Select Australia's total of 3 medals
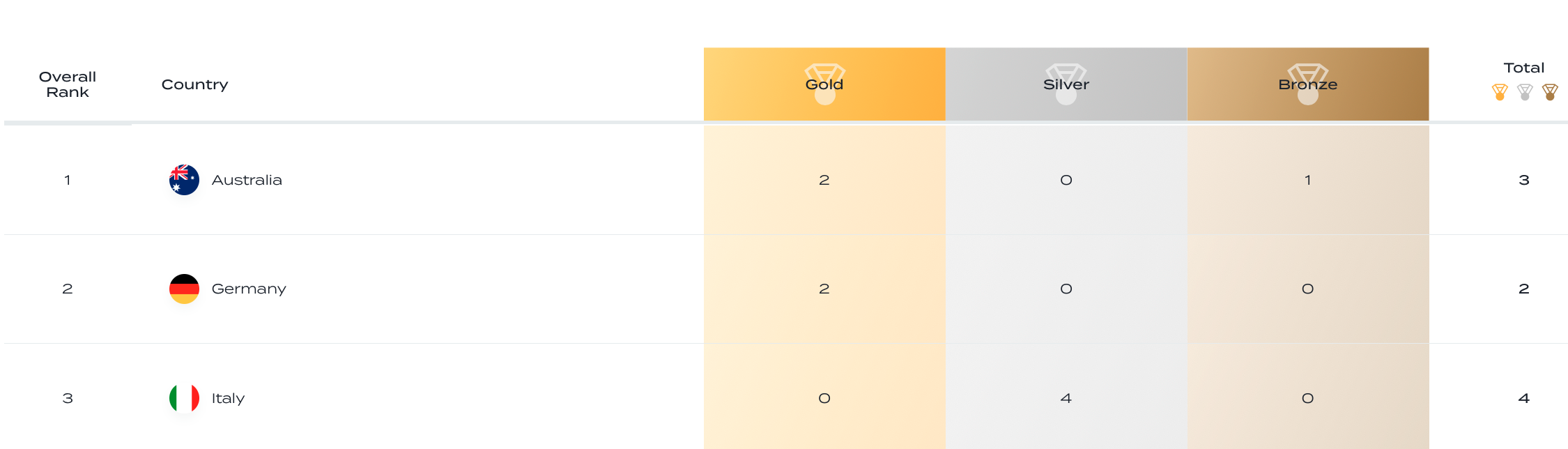The image size is (1568, 449). point(1524,180)
